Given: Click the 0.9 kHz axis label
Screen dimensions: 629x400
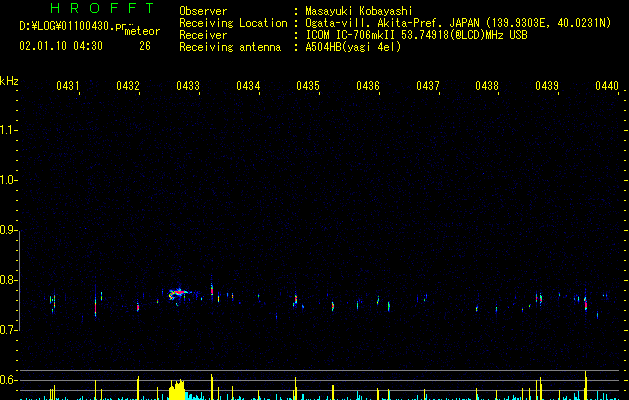Looking at the screenshot, I should (x=8, y=230).
